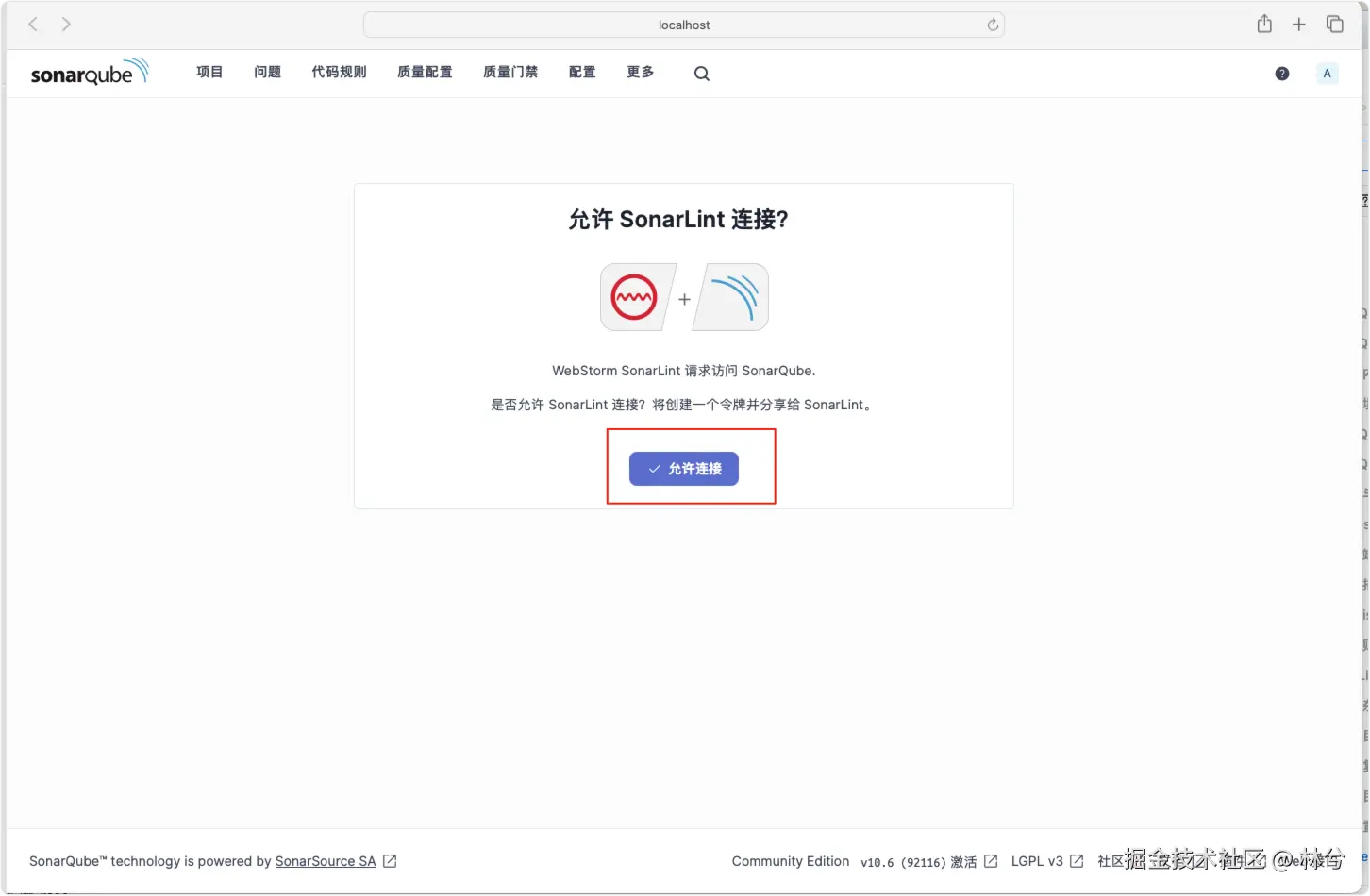Open the user avatar A menu

1328,74
